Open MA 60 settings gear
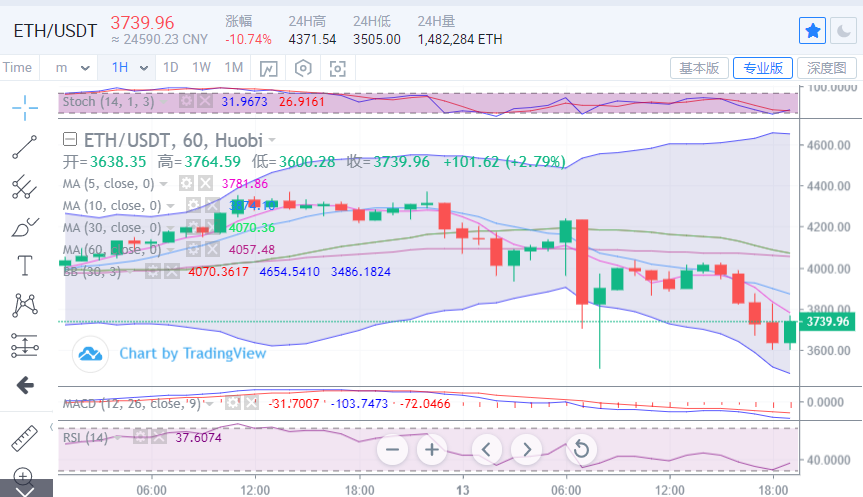The height and width of the screenshot is (497, 863). tap(193, 249)
